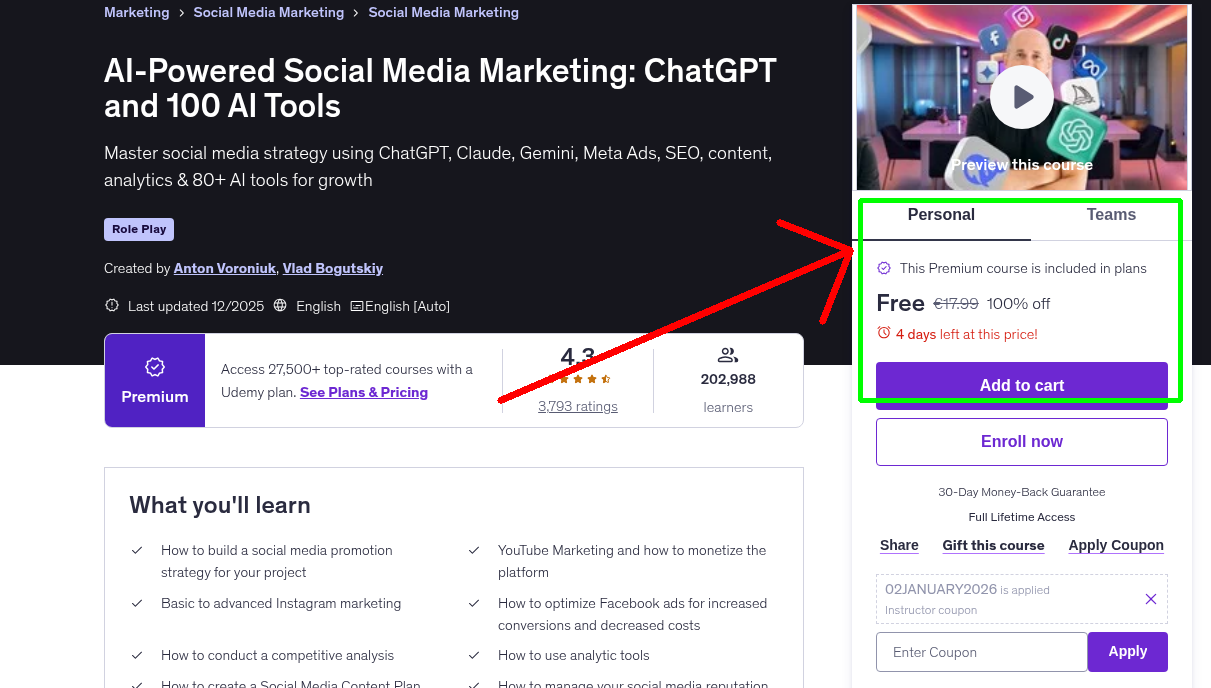Dismiss the applied 02JANUARY2026 coupon
1211x688 pixels.
pyautogui.click(x=1150, y=598)
